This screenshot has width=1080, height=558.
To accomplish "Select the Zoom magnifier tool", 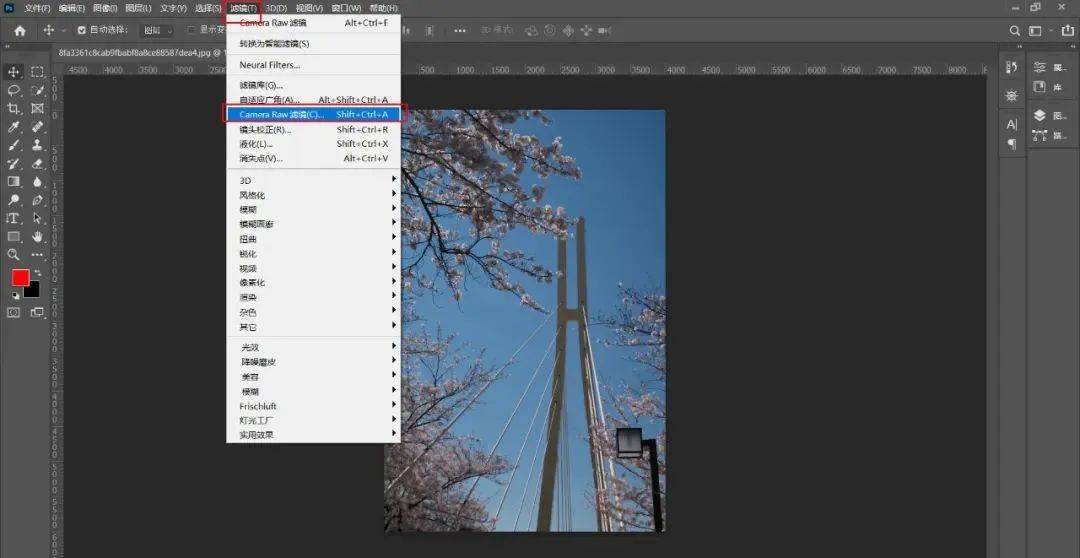I will coord(13,254).
